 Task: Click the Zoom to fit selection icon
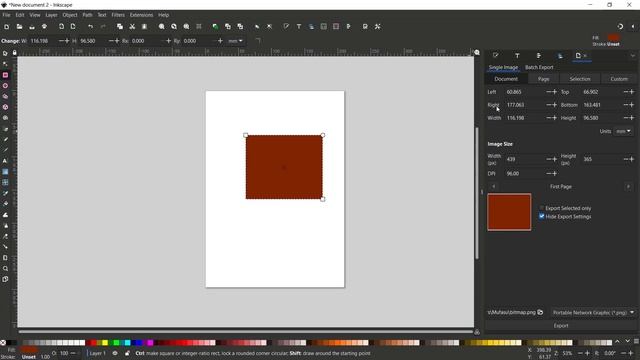point(162,27)
